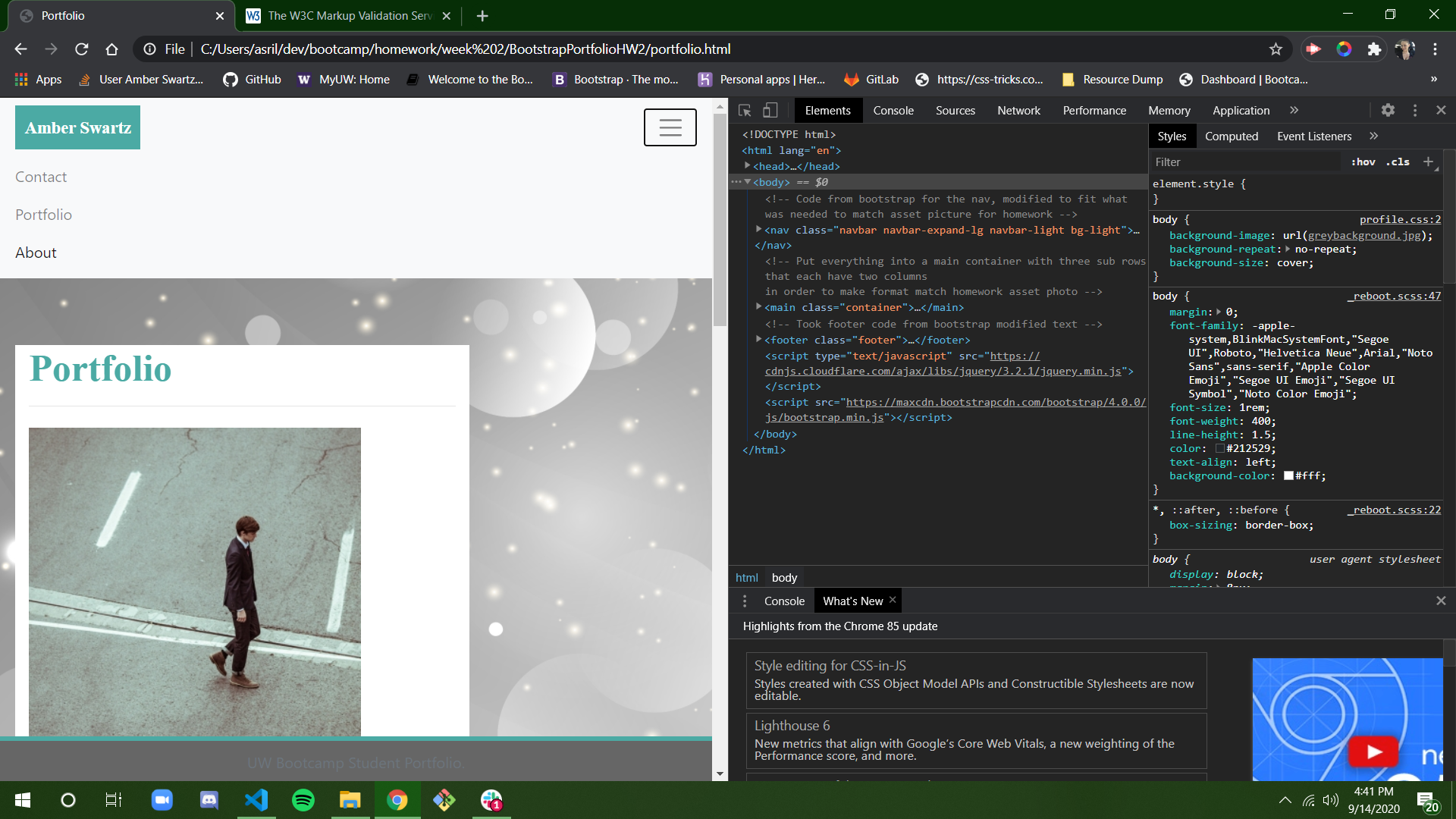Open DevTools customize three-dot menu
1456x819 pixels.
[1415, 111]
